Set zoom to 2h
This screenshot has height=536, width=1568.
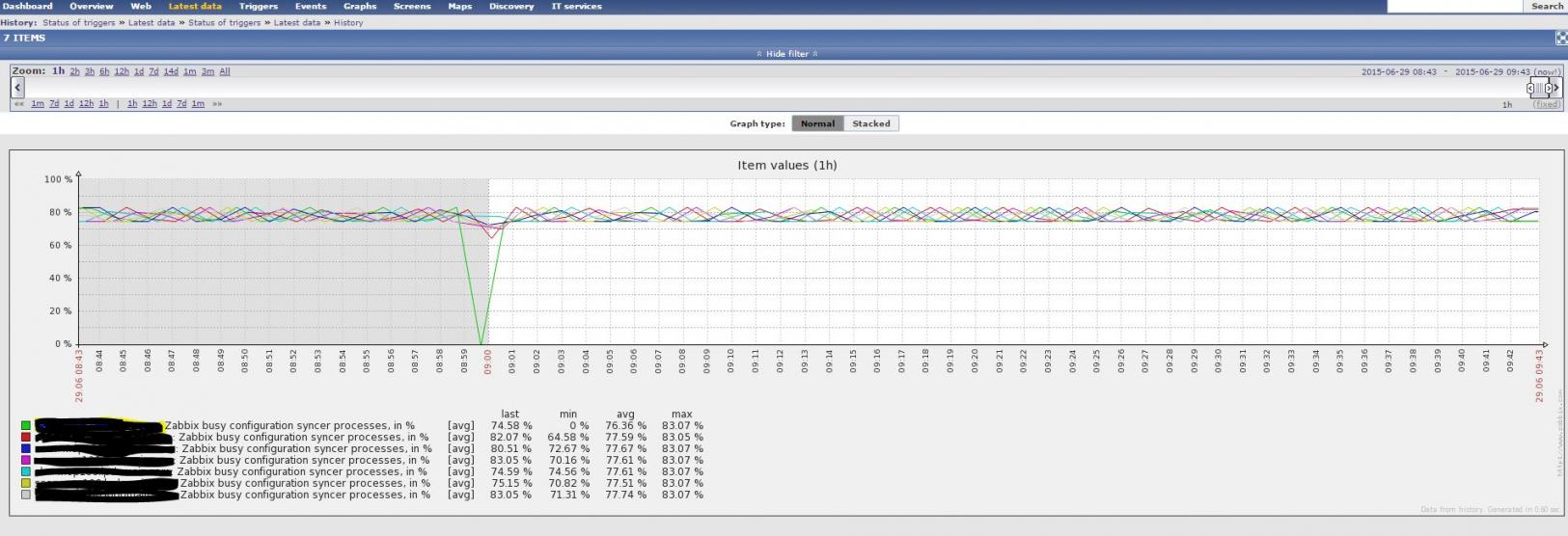[x=74, y=71]
